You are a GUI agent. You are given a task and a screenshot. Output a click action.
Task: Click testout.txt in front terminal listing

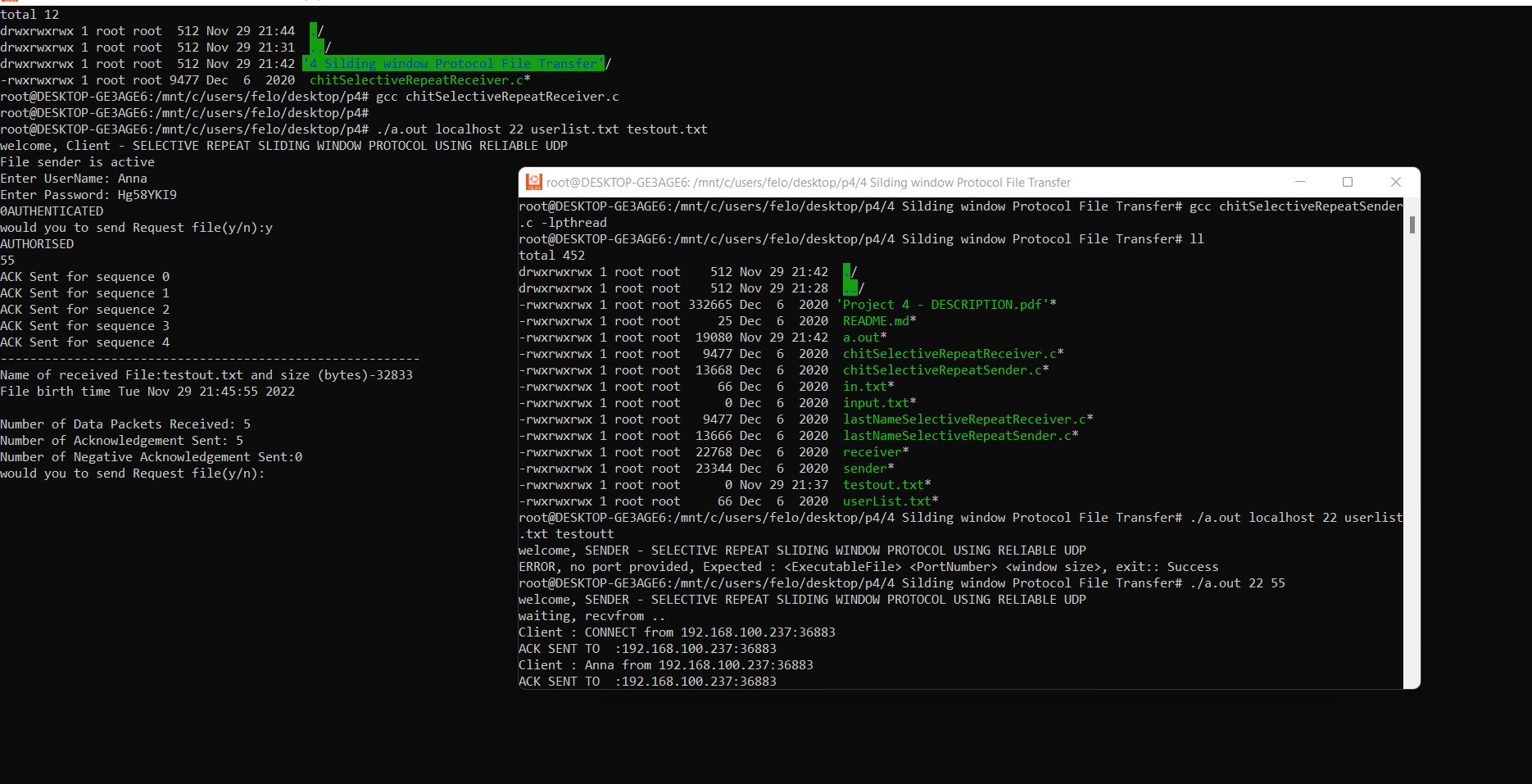coord(883,485)
